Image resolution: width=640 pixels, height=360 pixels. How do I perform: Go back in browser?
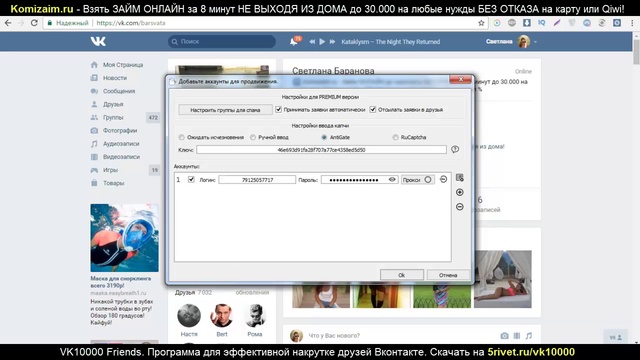pos(8,23)
